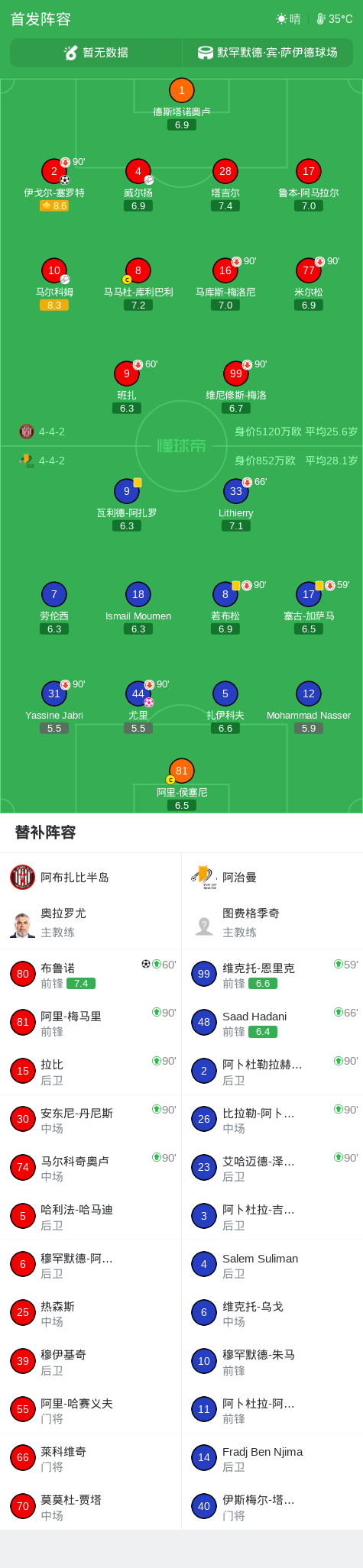Tap goalkeeper jersey icon number 1
This screenshot has height=1568, width=363.
pos(181,90)
